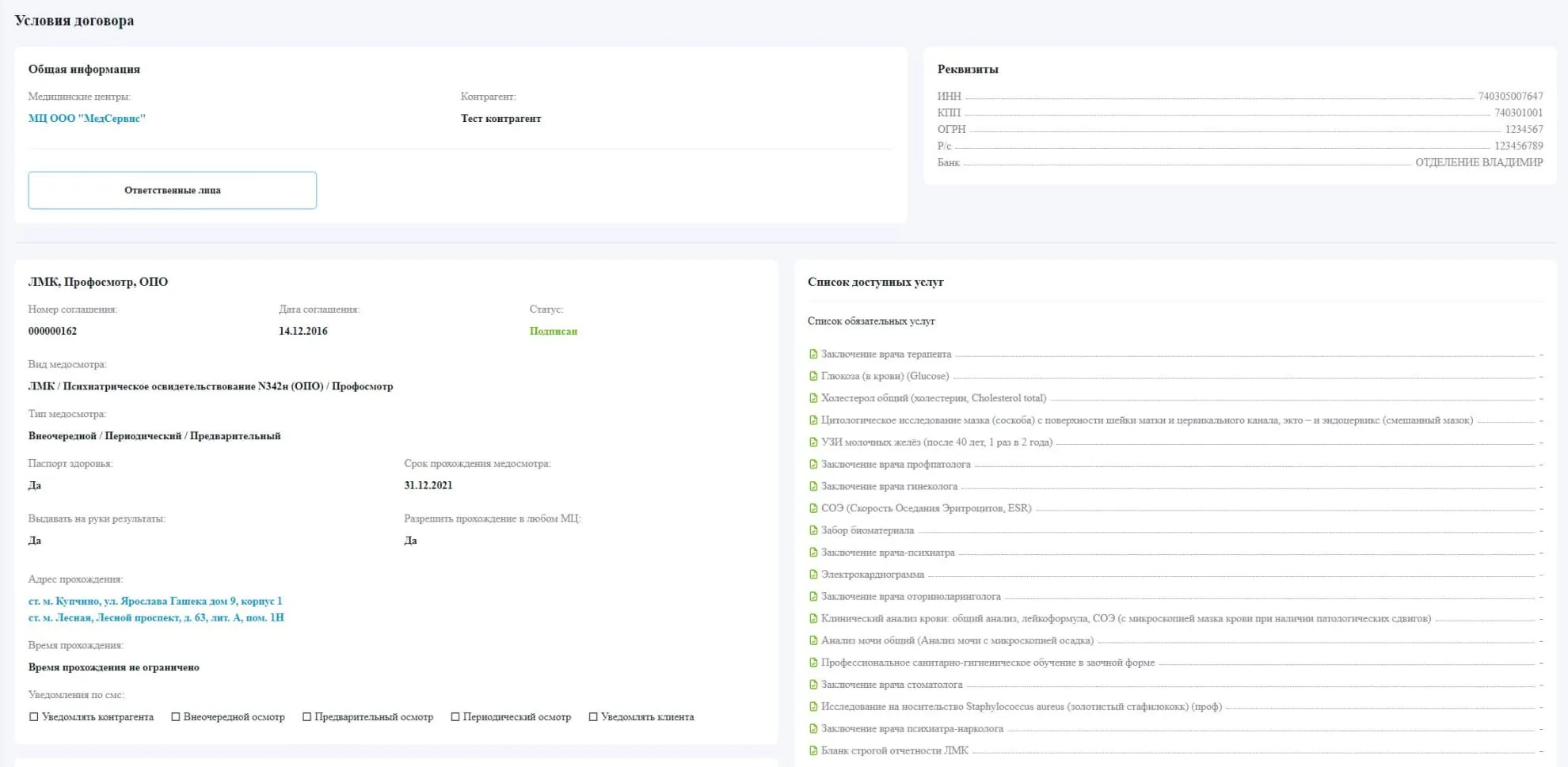Click icon beside Электрокардиограмма
The width and height of the screenshot is (1568, 767).
point(813,575)
